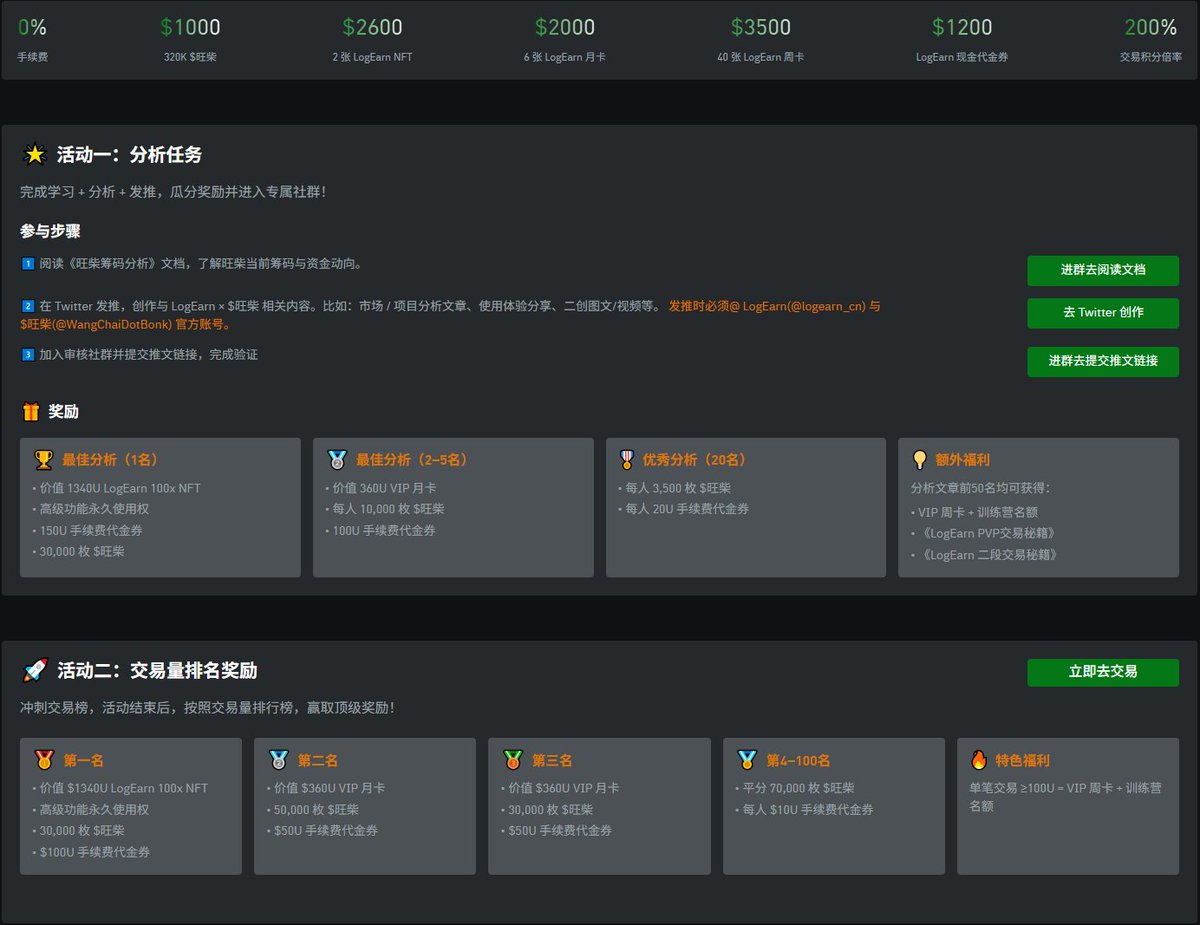
Task: Click the 进群去阅读文档 button
Action: (x=1103, y=270)
